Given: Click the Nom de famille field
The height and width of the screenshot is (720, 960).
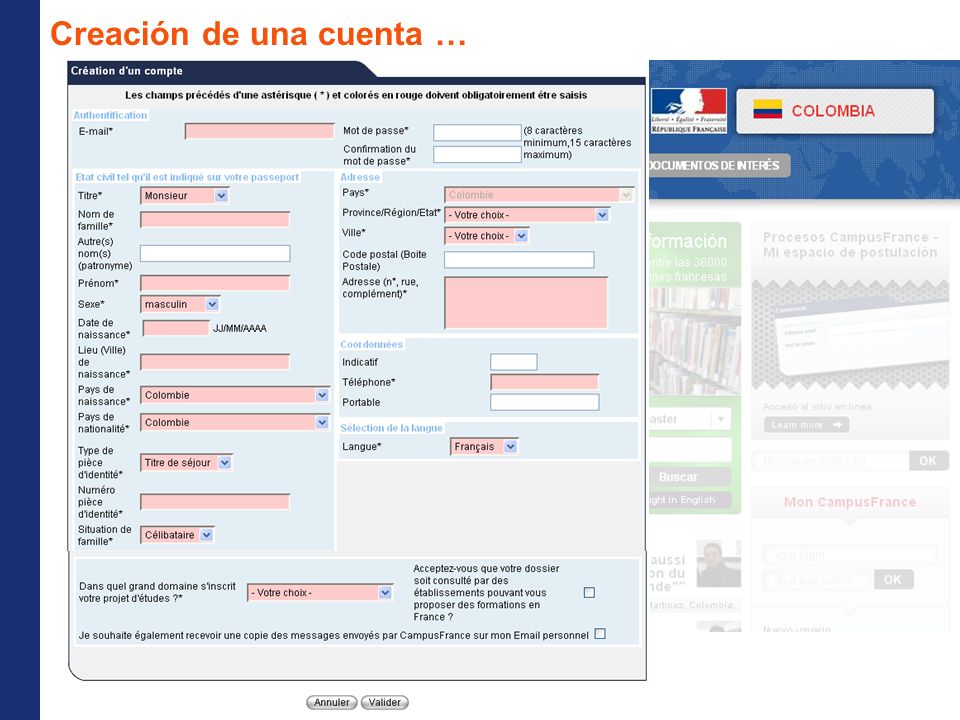Looking at the screenshot, I should click(215, 220).
